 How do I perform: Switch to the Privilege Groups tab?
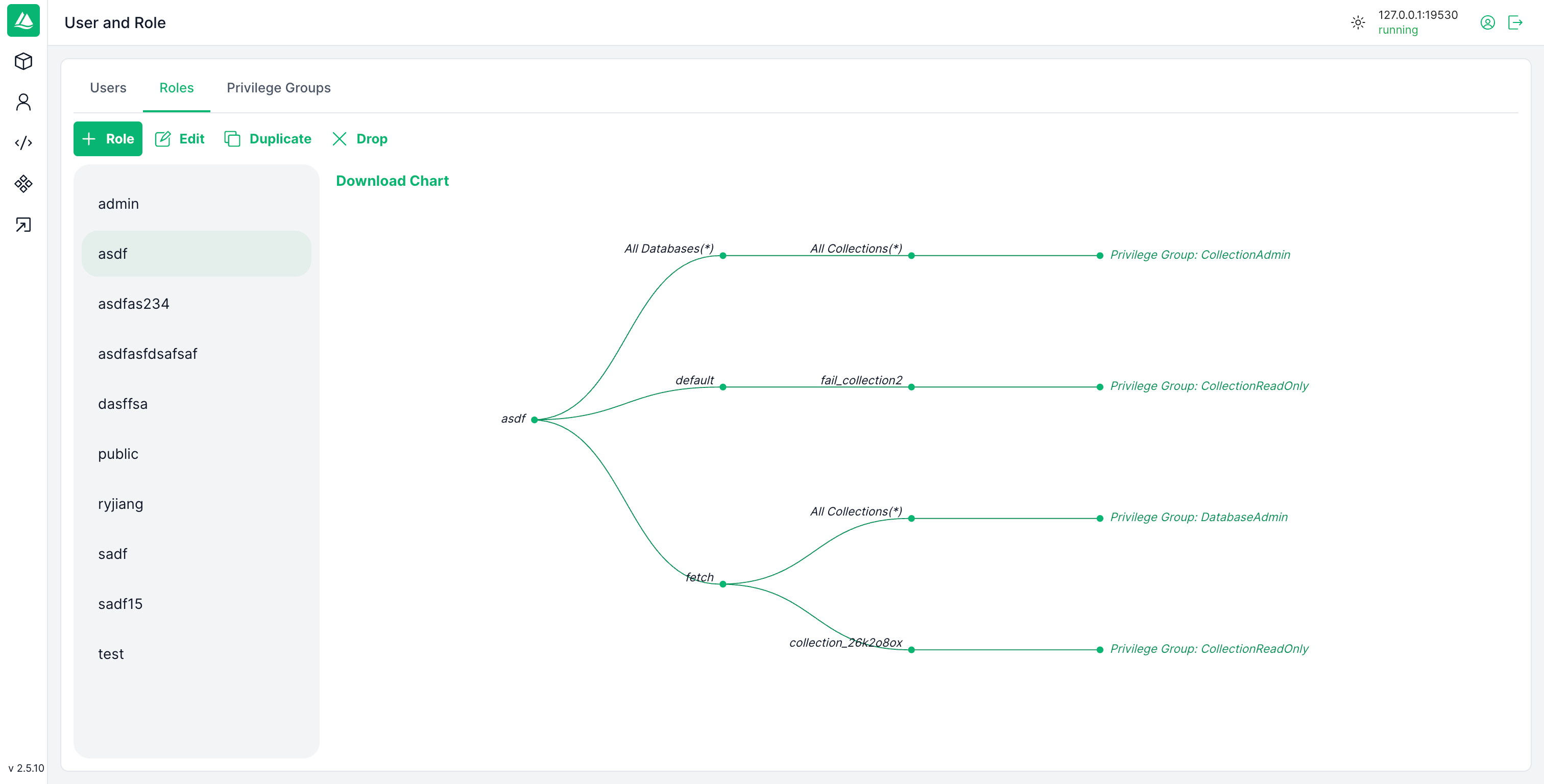click(x=278, y=87)
